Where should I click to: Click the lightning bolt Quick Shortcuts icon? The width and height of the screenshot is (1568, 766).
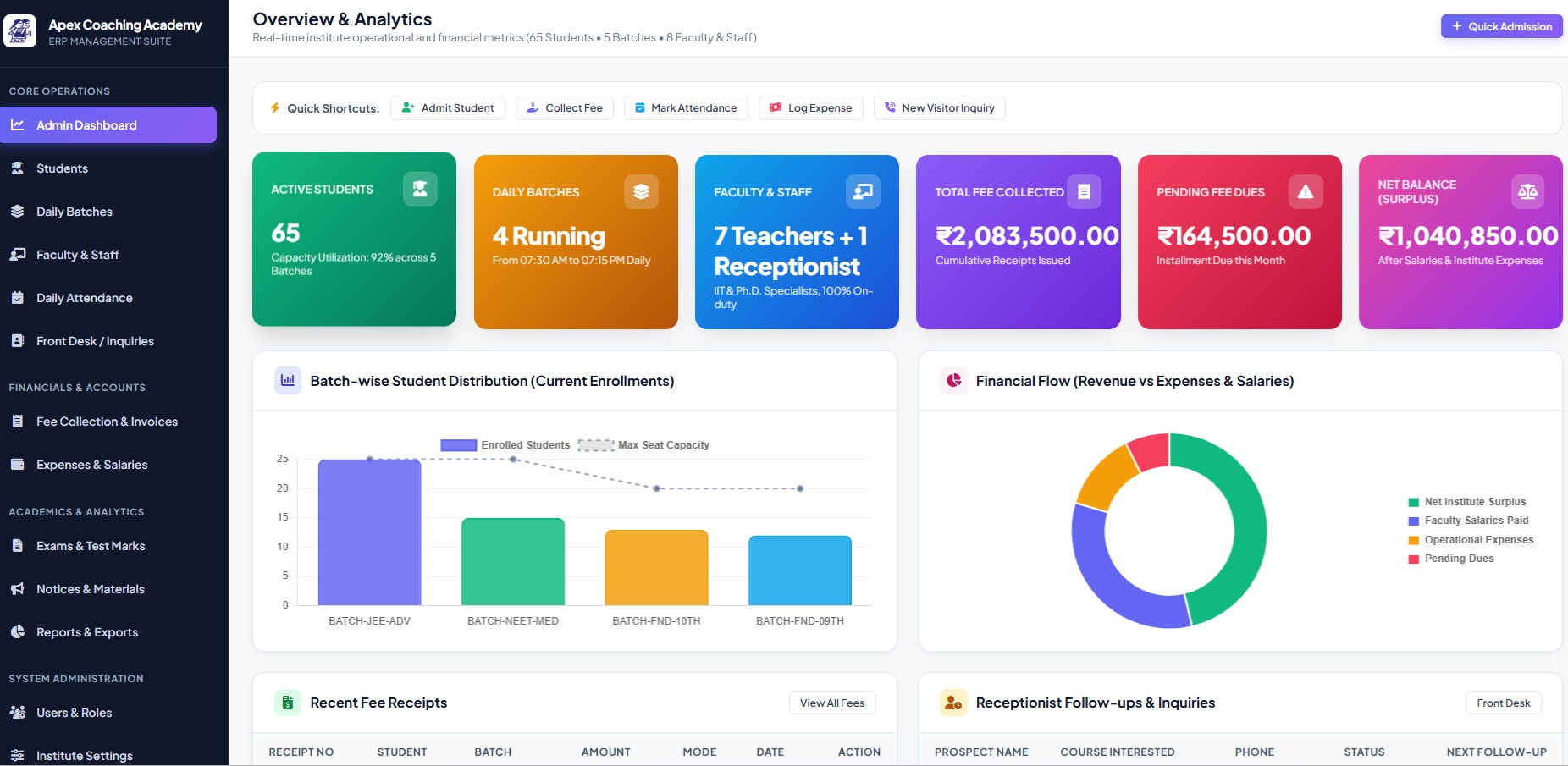[275, 108]
